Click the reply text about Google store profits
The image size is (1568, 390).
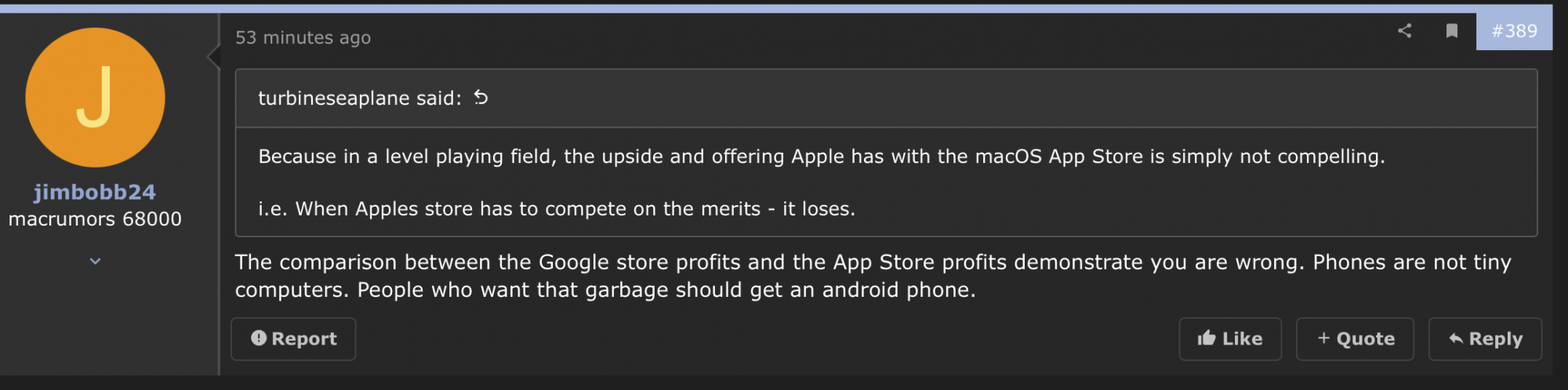[x=873, y=276]
